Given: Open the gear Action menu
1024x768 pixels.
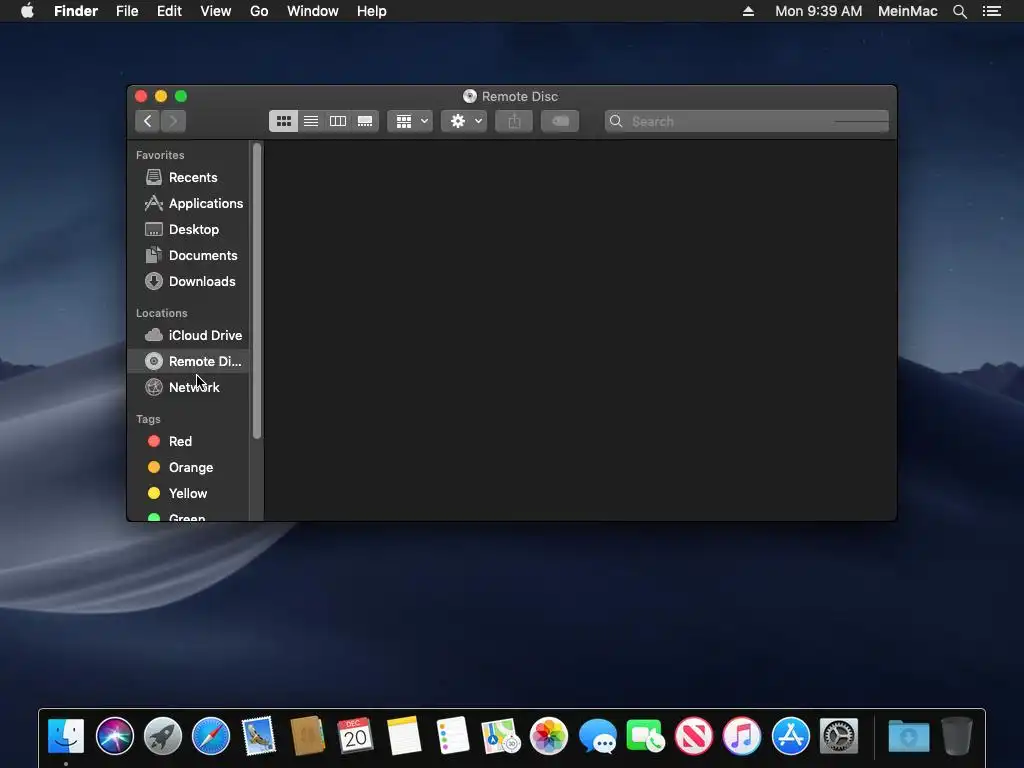Looking at the screenshot, I should pyautogui.click(x=464, y=121).
